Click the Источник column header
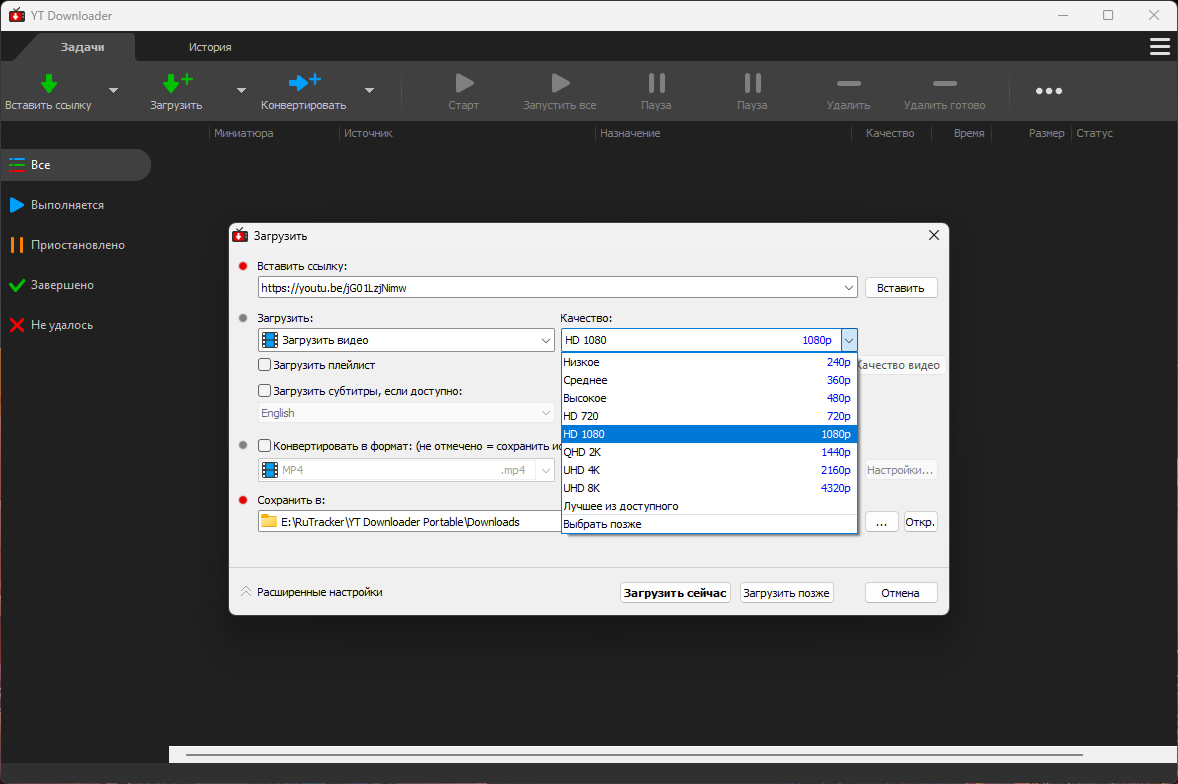Image resolution: width=1178 pixels, height=784 pixels. pyautogui.click(x=368, y=133)
